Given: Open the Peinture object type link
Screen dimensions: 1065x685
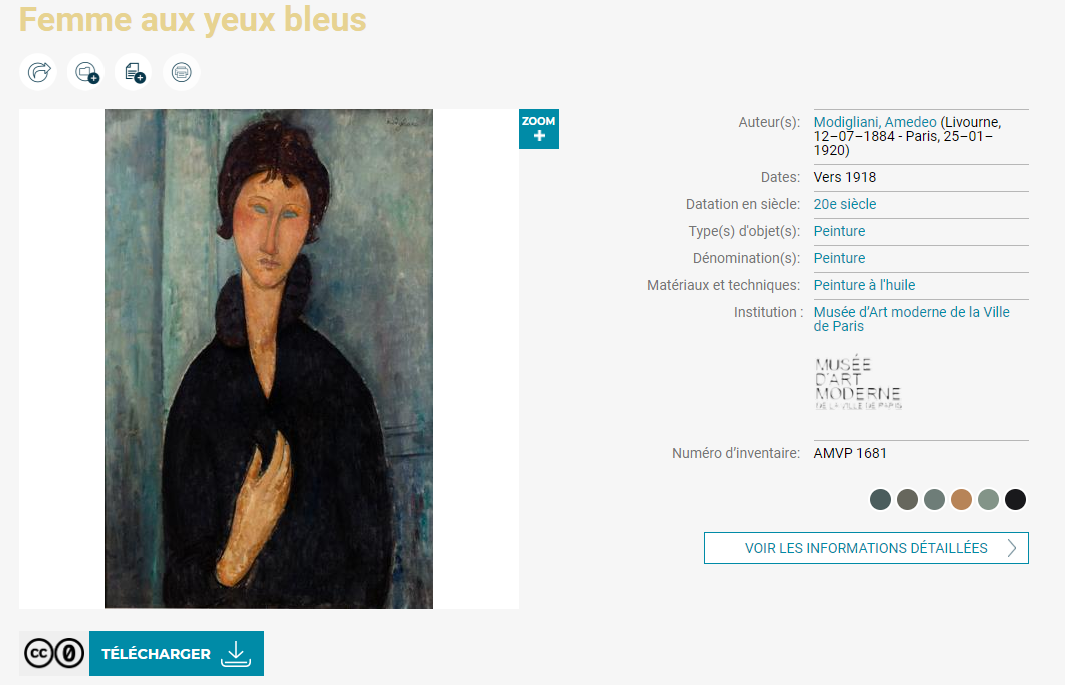Looking at the screenshot, I should pos(840,231).
